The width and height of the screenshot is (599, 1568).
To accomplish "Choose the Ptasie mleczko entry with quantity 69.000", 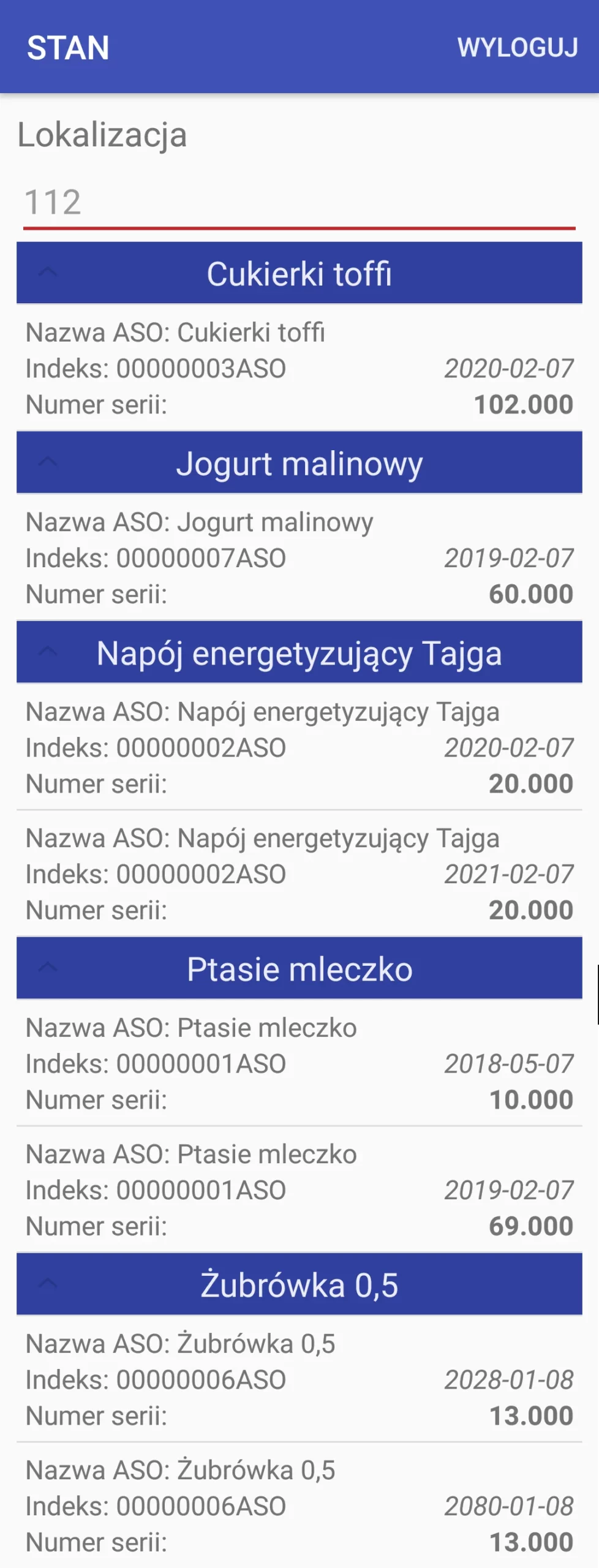I will coord(299,1190).
